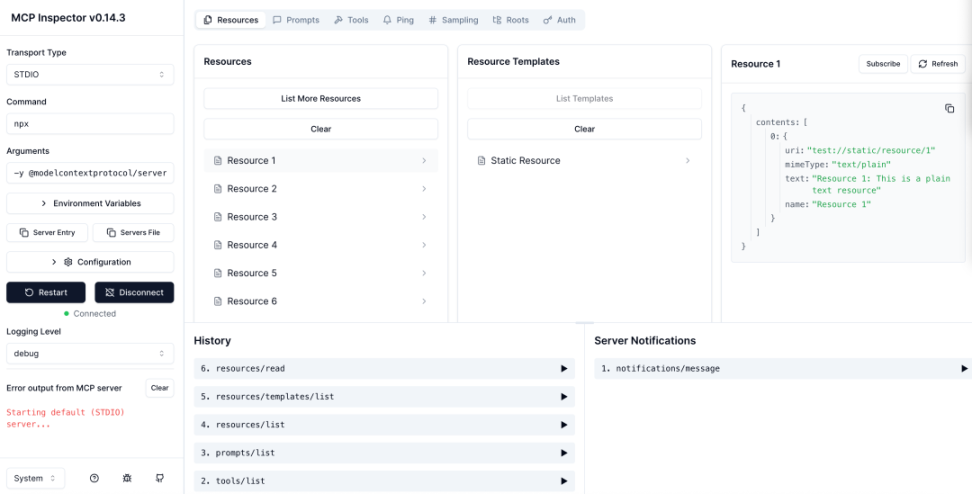
Task: Click the help question mark icon
Action: tap(94, 478)
